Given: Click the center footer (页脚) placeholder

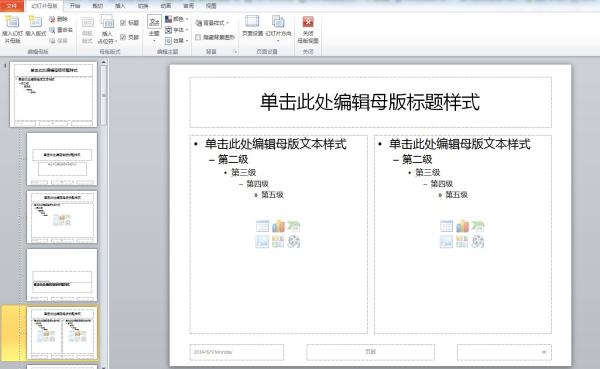Looking at the screenshot, I should tap(370, 352).
